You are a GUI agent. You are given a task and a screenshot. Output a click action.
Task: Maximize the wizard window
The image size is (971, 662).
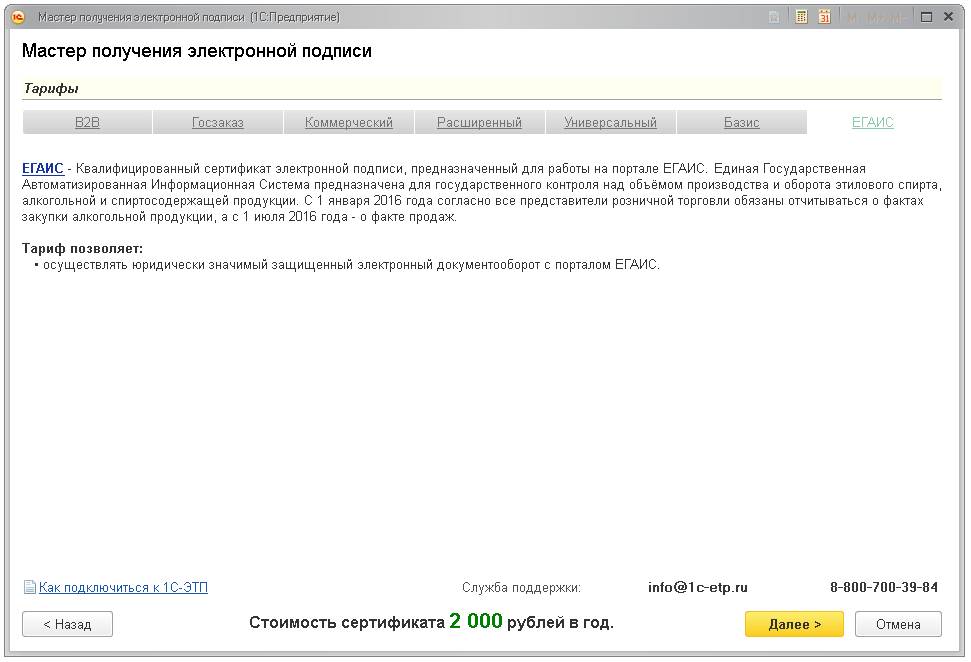(x=926, y=17)
